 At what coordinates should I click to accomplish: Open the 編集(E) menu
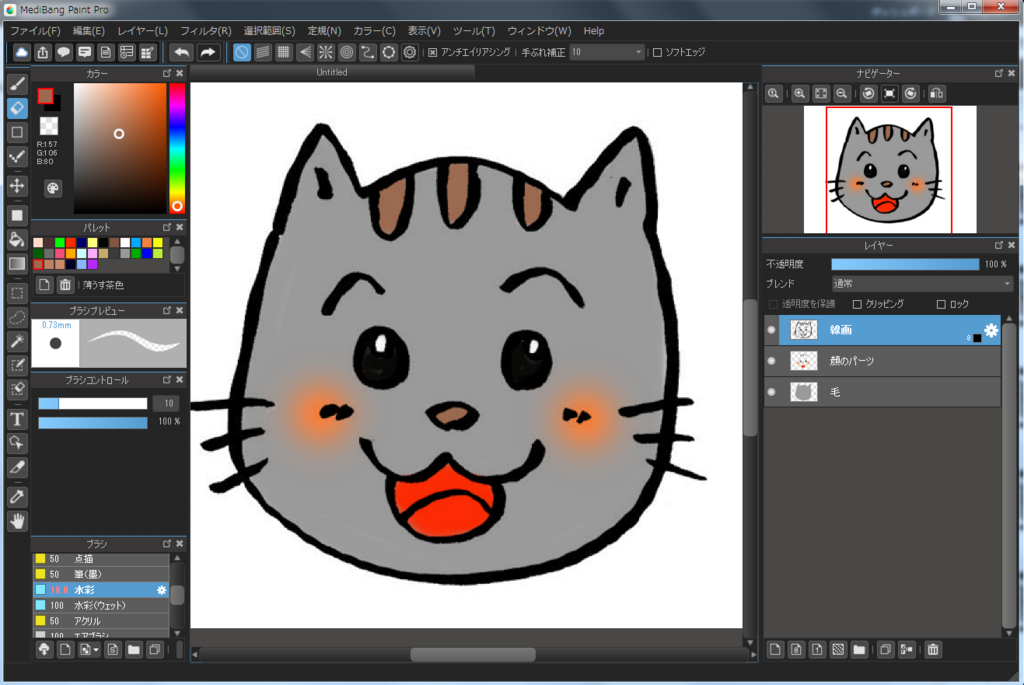(88, 31)
